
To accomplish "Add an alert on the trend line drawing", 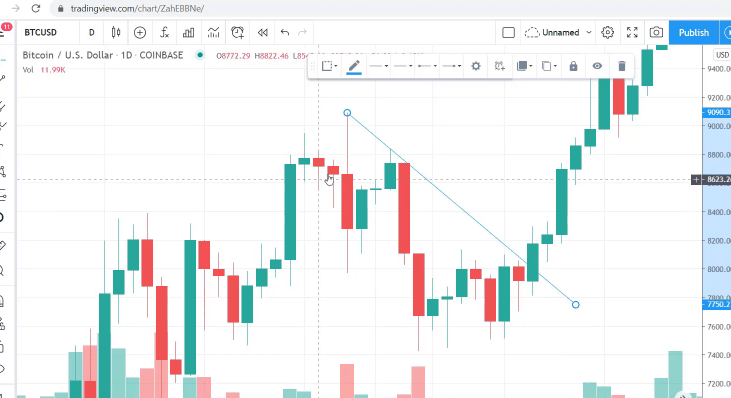I will pos(500,66).
